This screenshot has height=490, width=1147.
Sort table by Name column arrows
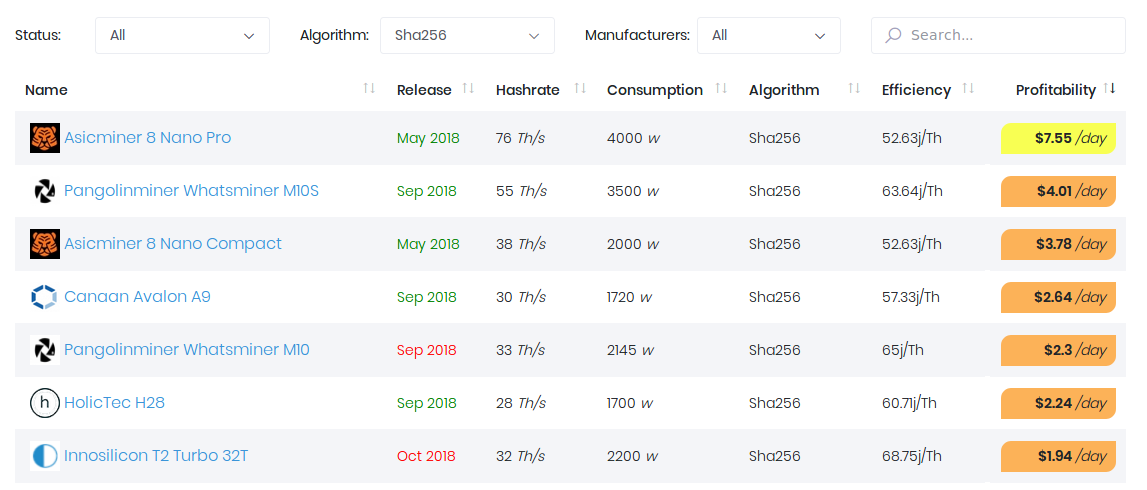(x=369, y=88)
